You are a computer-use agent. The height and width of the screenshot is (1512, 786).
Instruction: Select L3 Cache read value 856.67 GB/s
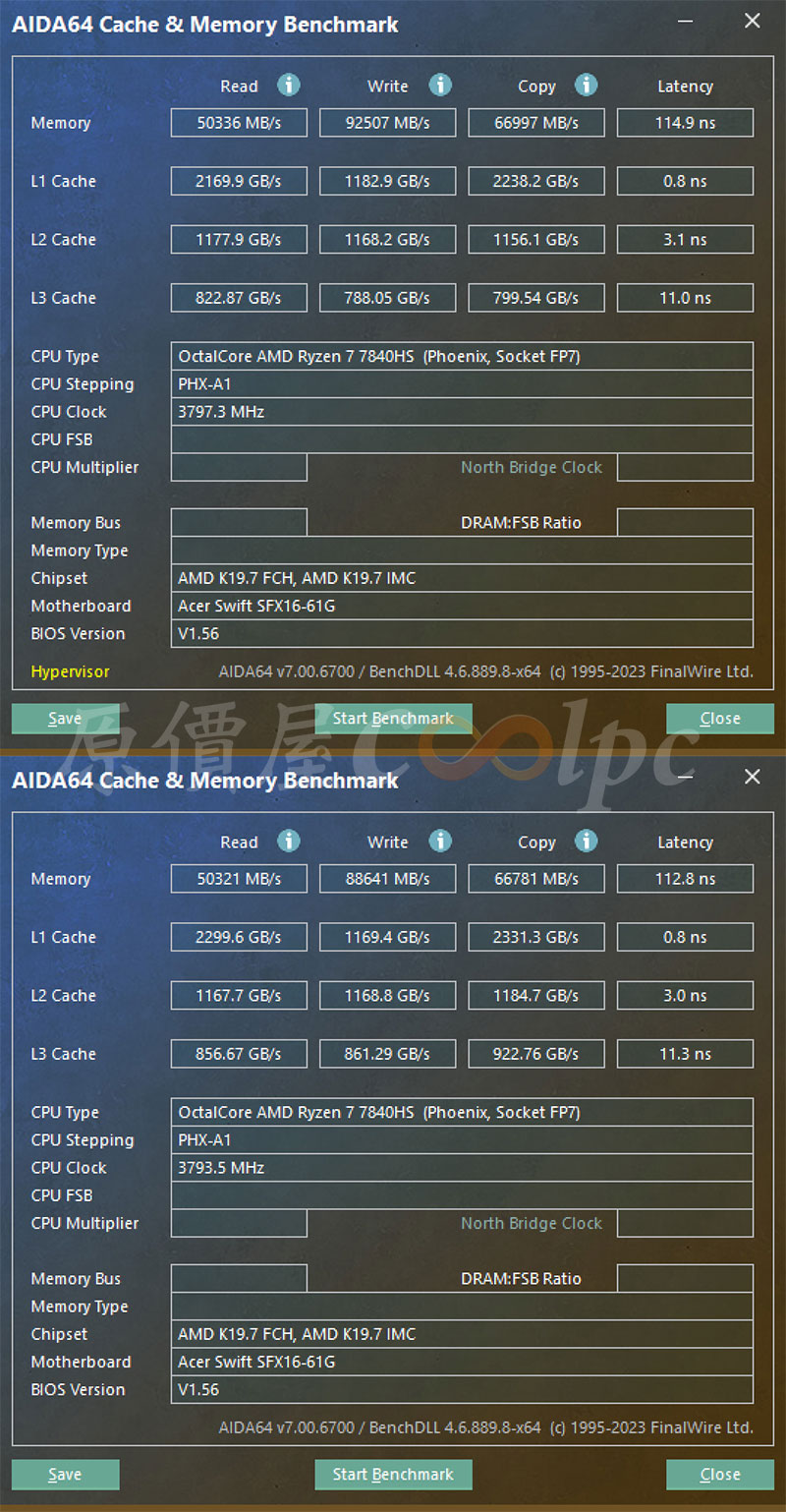point(239,1054)
